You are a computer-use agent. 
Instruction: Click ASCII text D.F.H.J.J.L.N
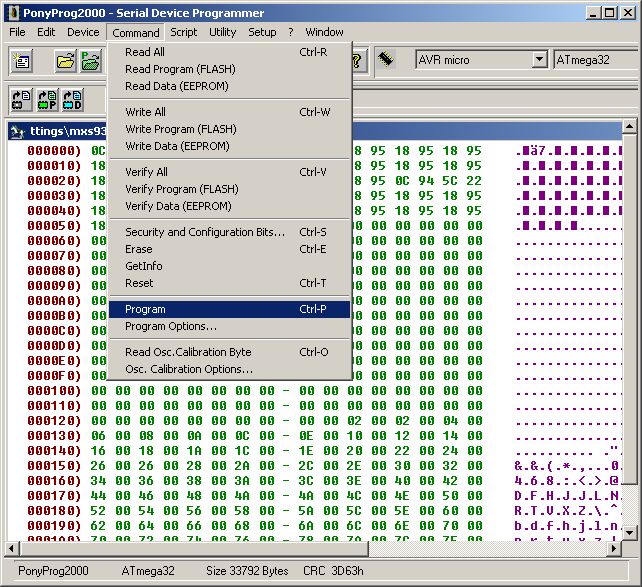568,496
